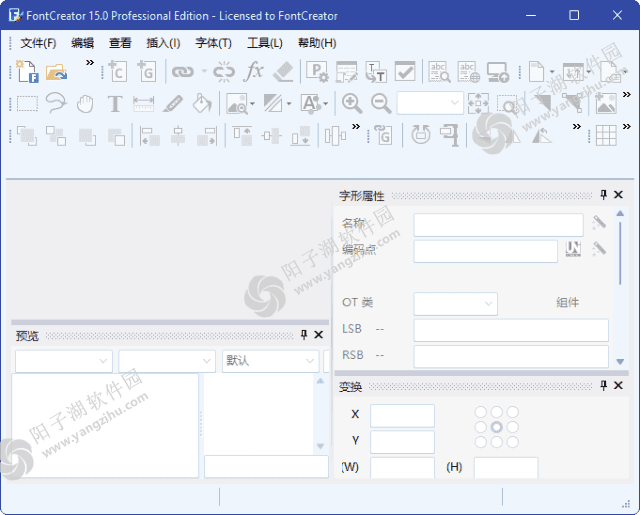The height and width of the screenshot is (515, 640).
Task: Expand the fill pattern dropdown arrow
Action: coord(289,104)
